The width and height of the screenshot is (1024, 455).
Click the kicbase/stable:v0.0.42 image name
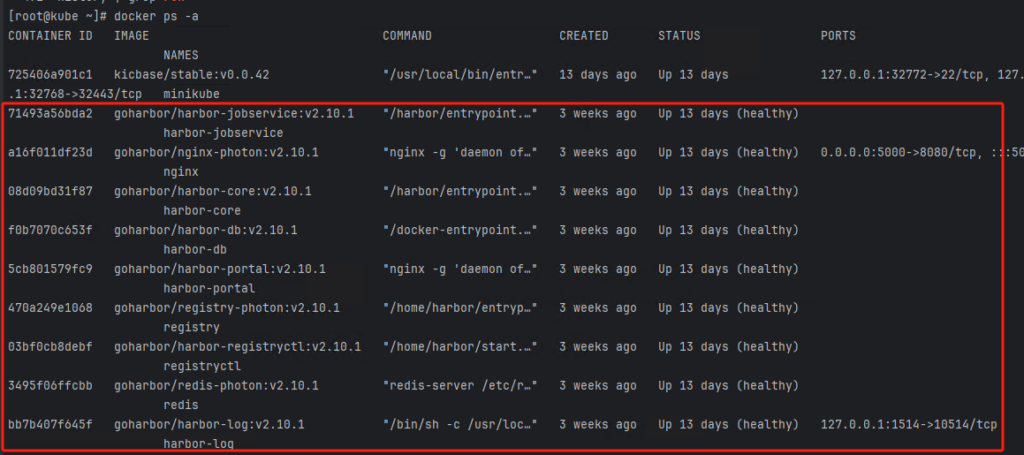tap(192, 75)
